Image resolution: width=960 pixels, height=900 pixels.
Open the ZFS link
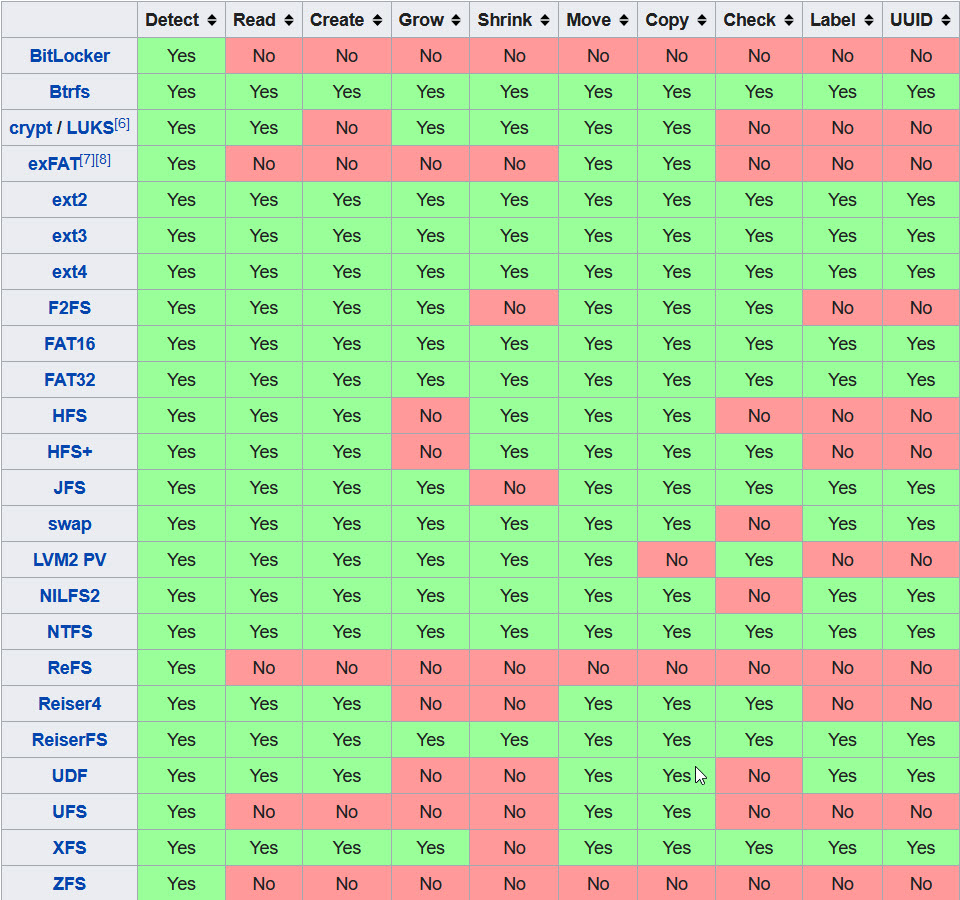70,884
